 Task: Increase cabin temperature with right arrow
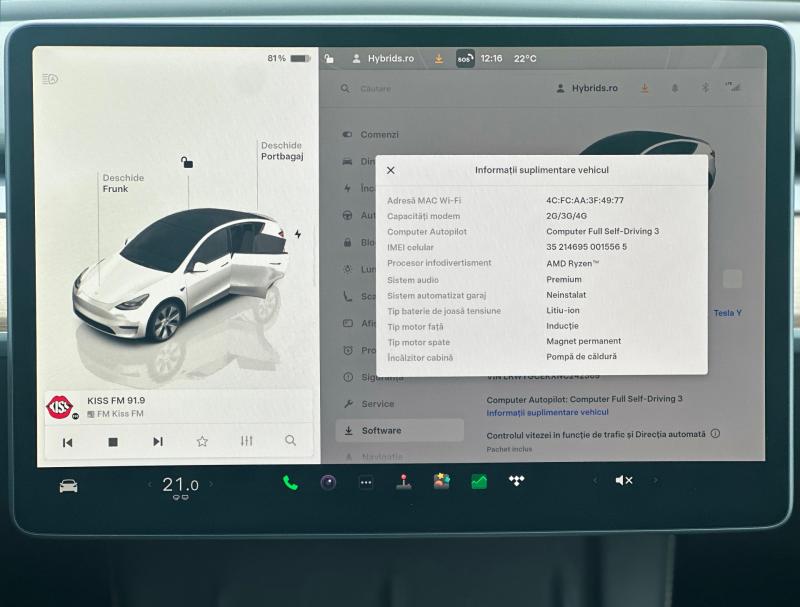(211, 484)
